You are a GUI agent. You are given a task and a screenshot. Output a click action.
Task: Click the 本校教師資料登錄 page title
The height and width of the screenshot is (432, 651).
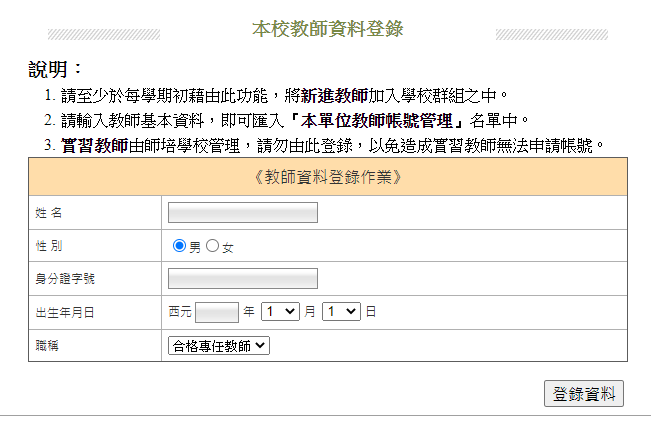click(x=328, y=29)
